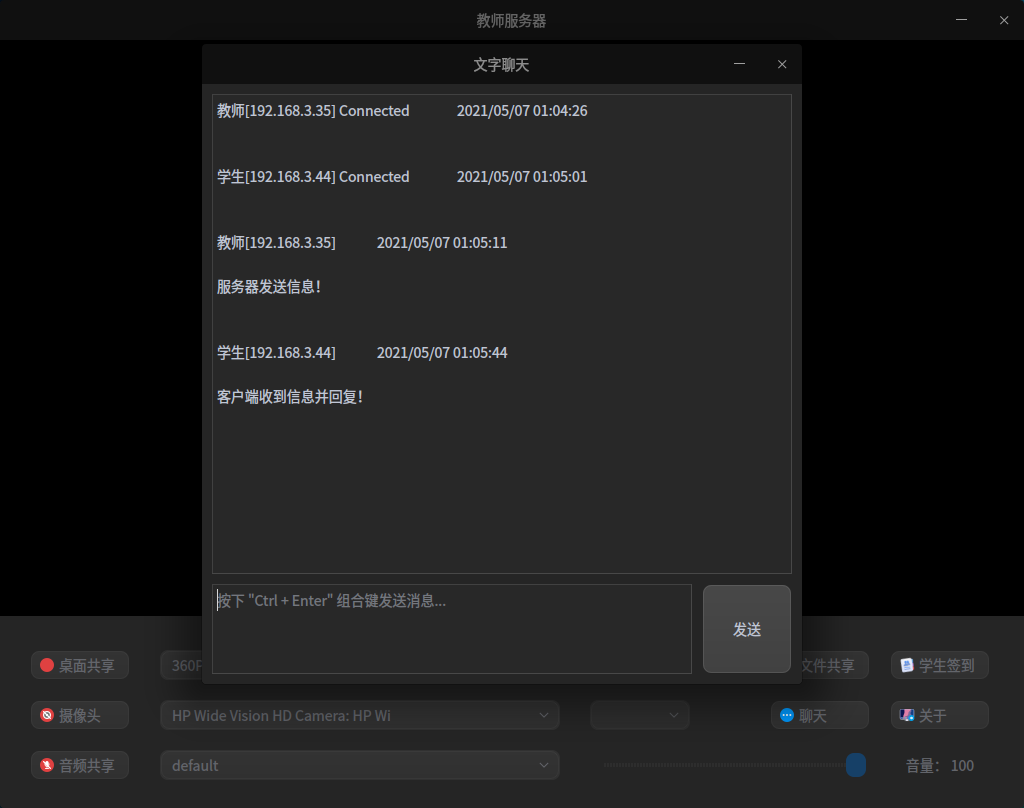Open the 学生签到 student check-in button
Viewport: 1024px width, 808px height.
(940, 666)
